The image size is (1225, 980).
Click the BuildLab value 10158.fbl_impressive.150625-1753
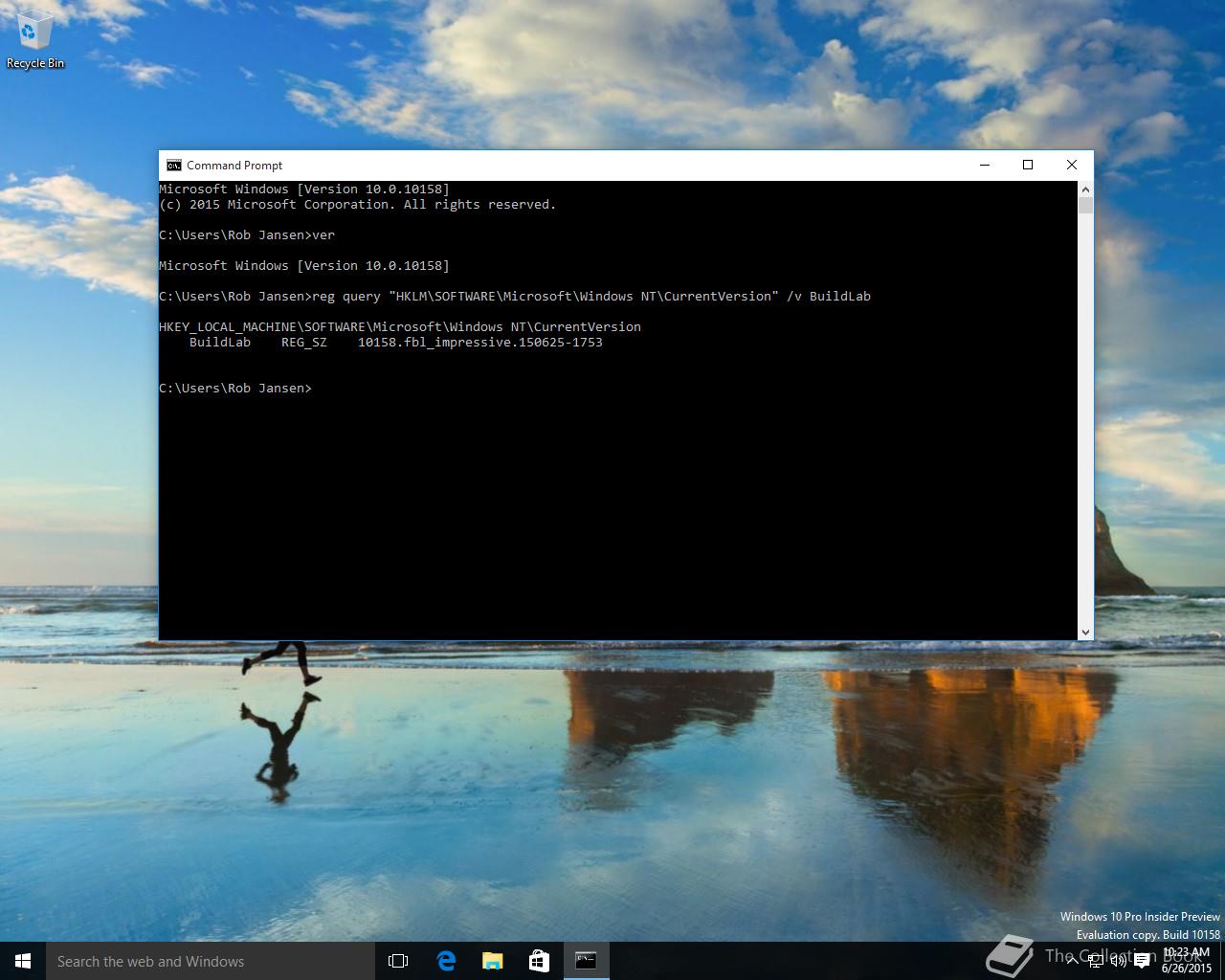[x=480, y=342]
